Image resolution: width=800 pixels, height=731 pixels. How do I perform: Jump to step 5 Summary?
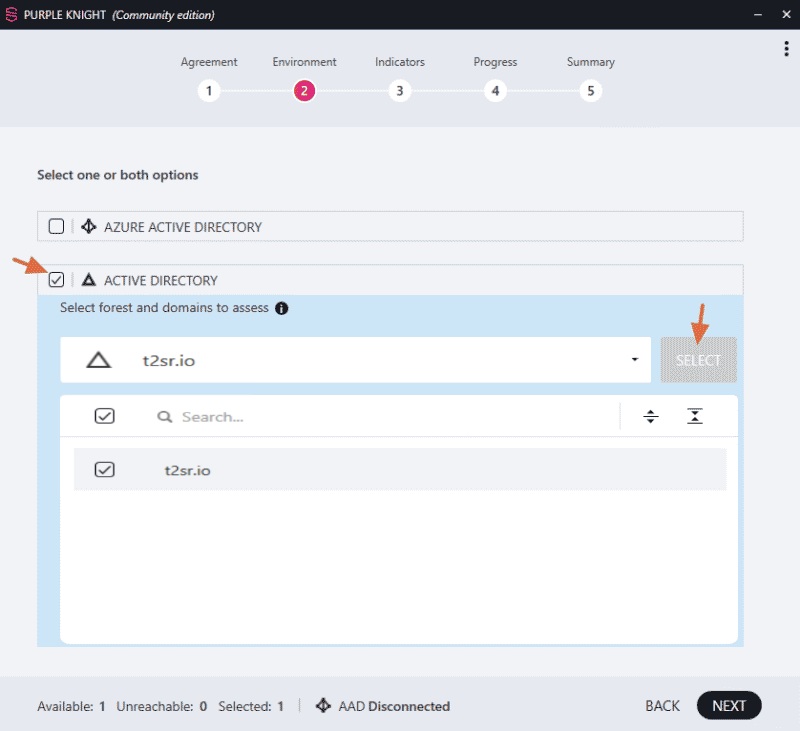coord(590,91)
